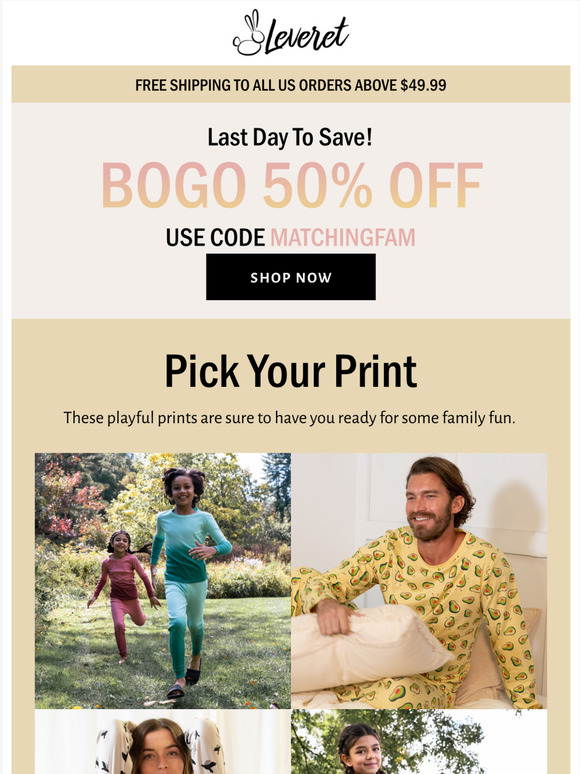This screenshot has width=580, height=774.
Task: Click the 50% discount text
Action: pyautogui.click(x=317, y=186)
